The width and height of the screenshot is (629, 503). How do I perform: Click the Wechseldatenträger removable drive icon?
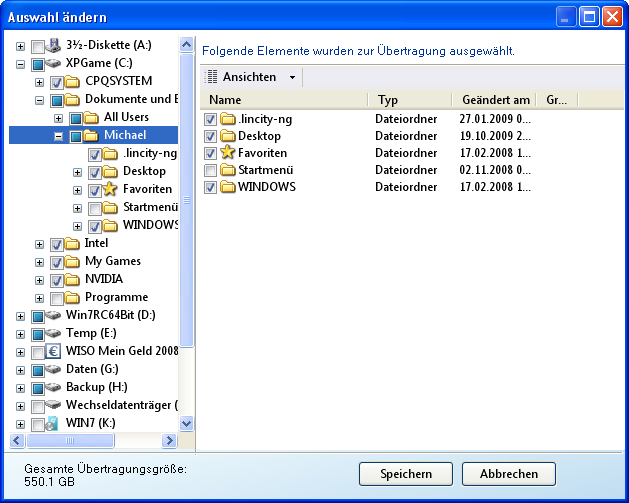(x=53, y=405)
